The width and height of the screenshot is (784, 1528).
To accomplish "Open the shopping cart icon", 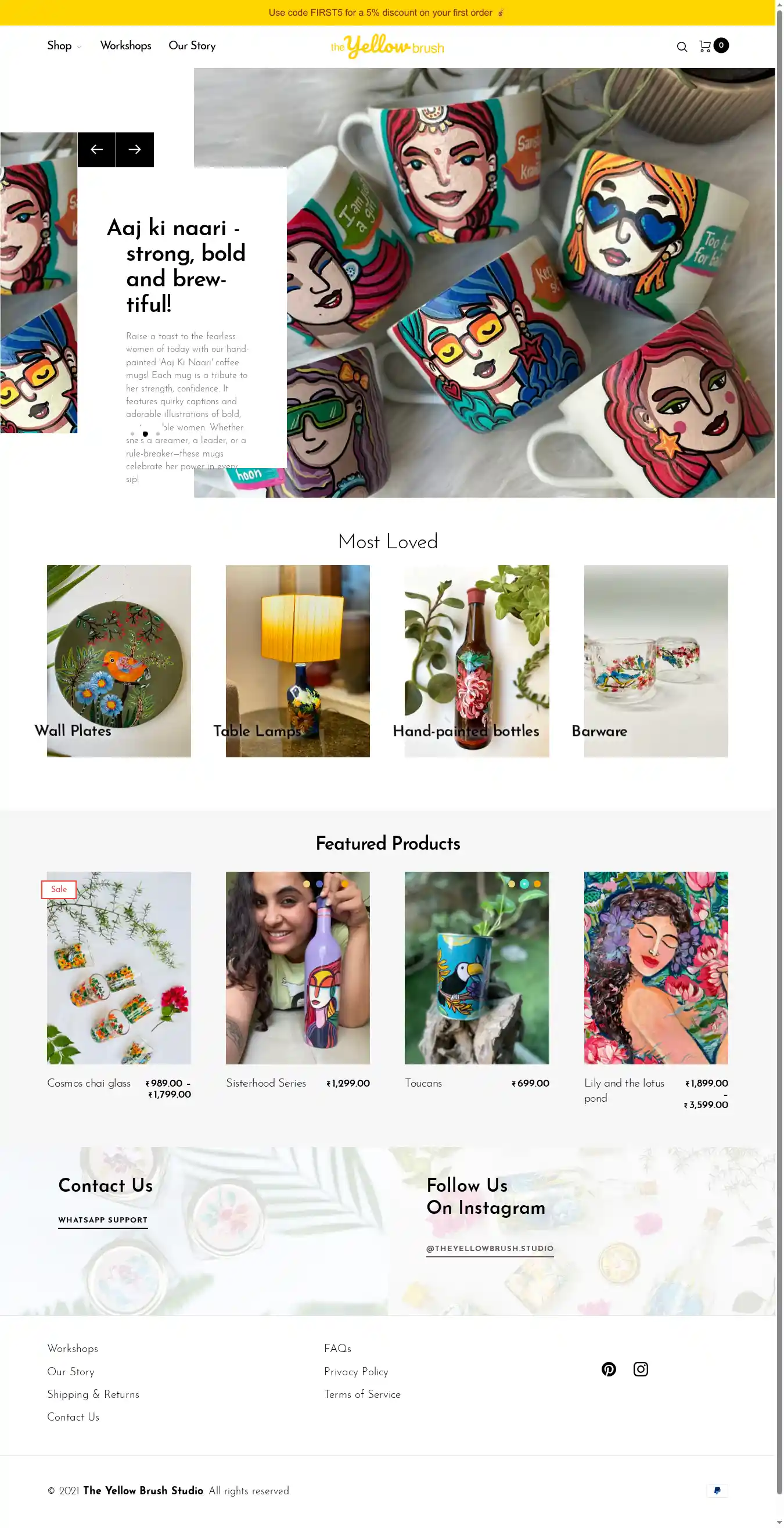I will point(704,46).
